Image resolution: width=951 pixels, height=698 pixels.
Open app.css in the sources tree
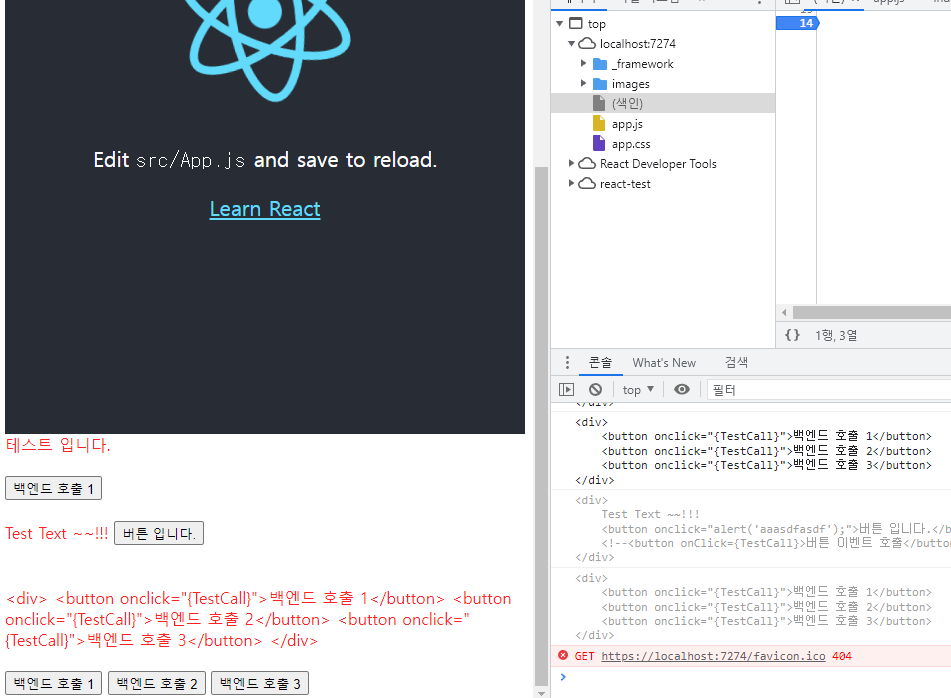[x=631, y=144]
